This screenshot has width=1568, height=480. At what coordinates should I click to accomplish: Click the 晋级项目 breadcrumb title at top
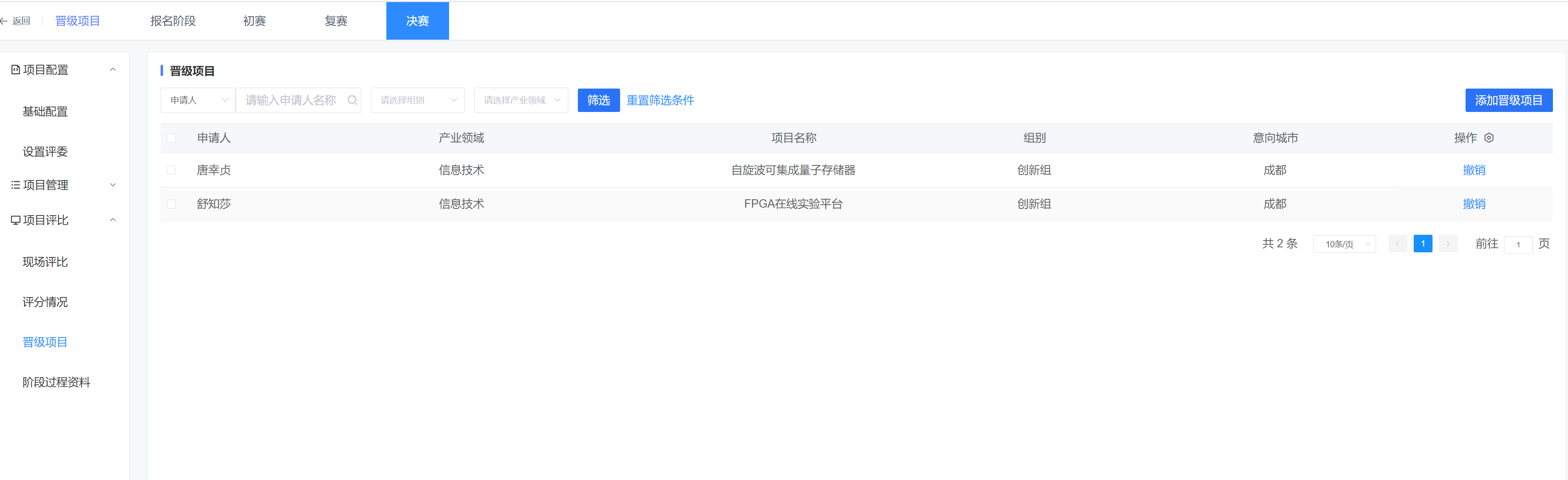click(x=77, y=21)
